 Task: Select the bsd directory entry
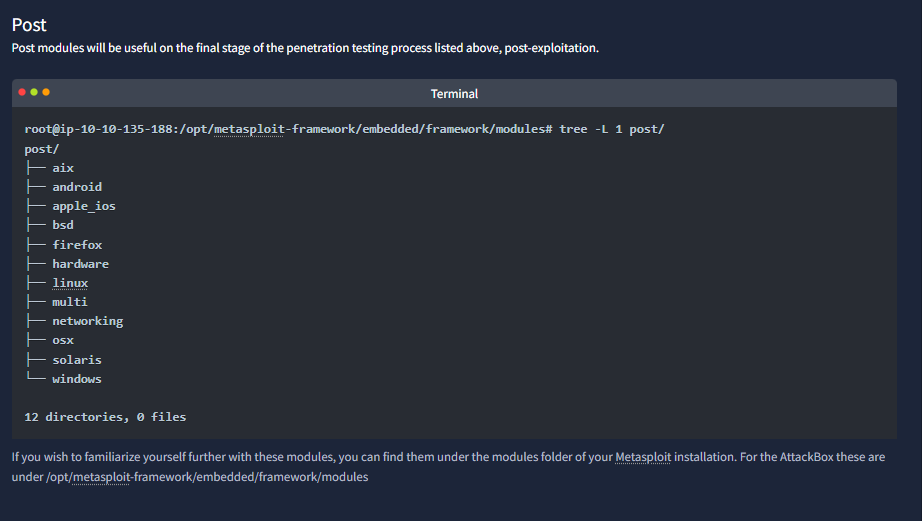63,225
